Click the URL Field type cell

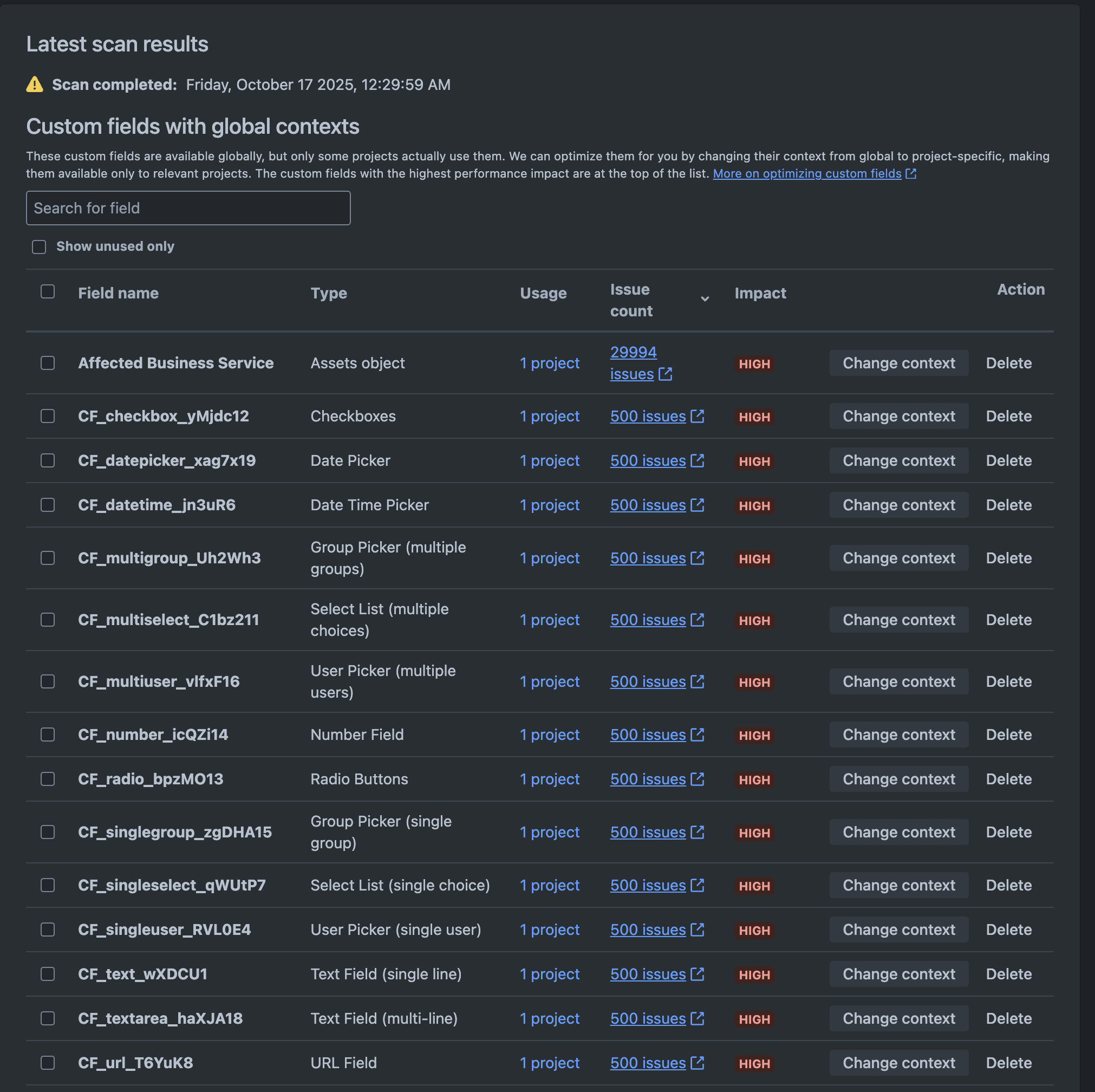click(343, 1063)
